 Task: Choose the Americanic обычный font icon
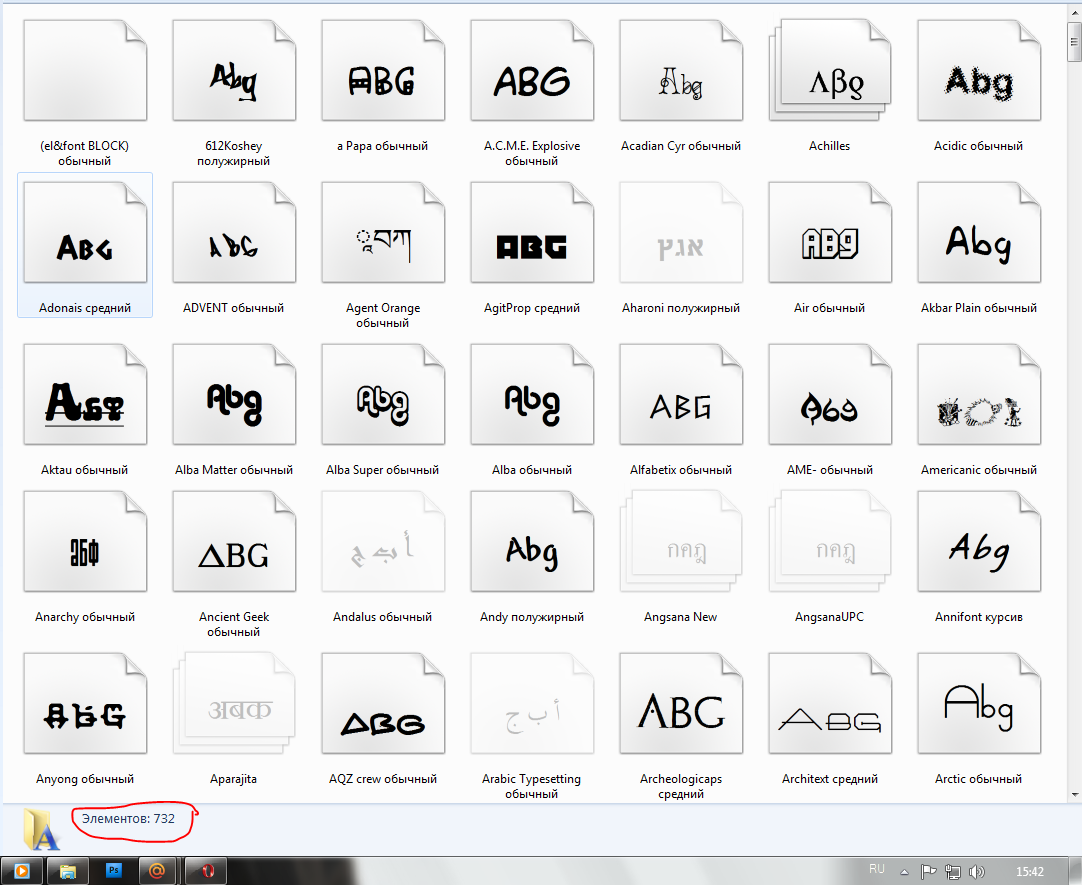(x=979, y=395)
